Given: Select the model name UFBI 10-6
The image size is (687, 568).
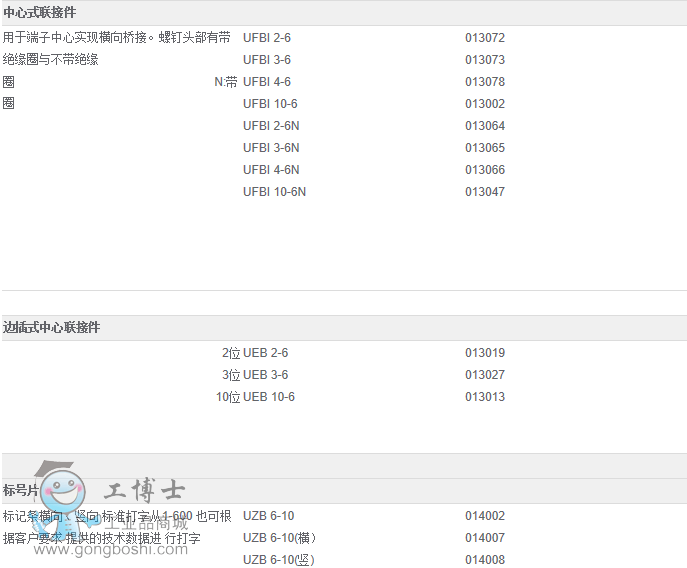Looking at the screenshot, I should (x=270, y=103).
